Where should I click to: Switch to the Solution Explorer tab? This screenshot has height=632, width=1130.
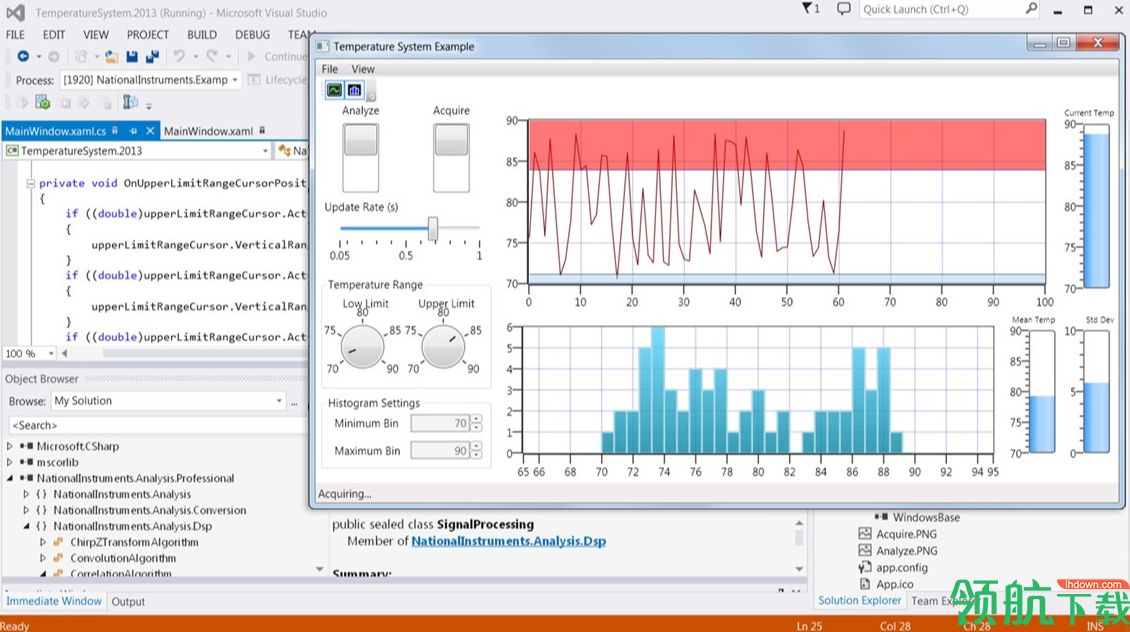859,600
